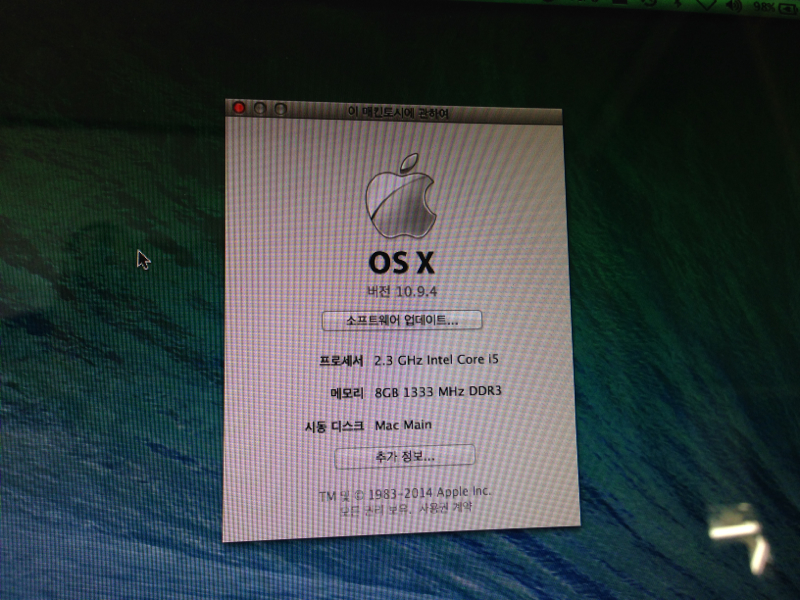Viewport: 800px width, 600px height.
Task: Click the OS X heading text
Action: pos(402,262)
